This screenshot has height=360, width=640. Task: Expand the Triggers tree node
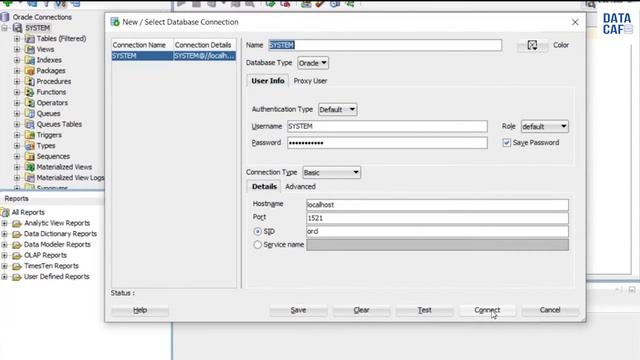click(17, 135)
